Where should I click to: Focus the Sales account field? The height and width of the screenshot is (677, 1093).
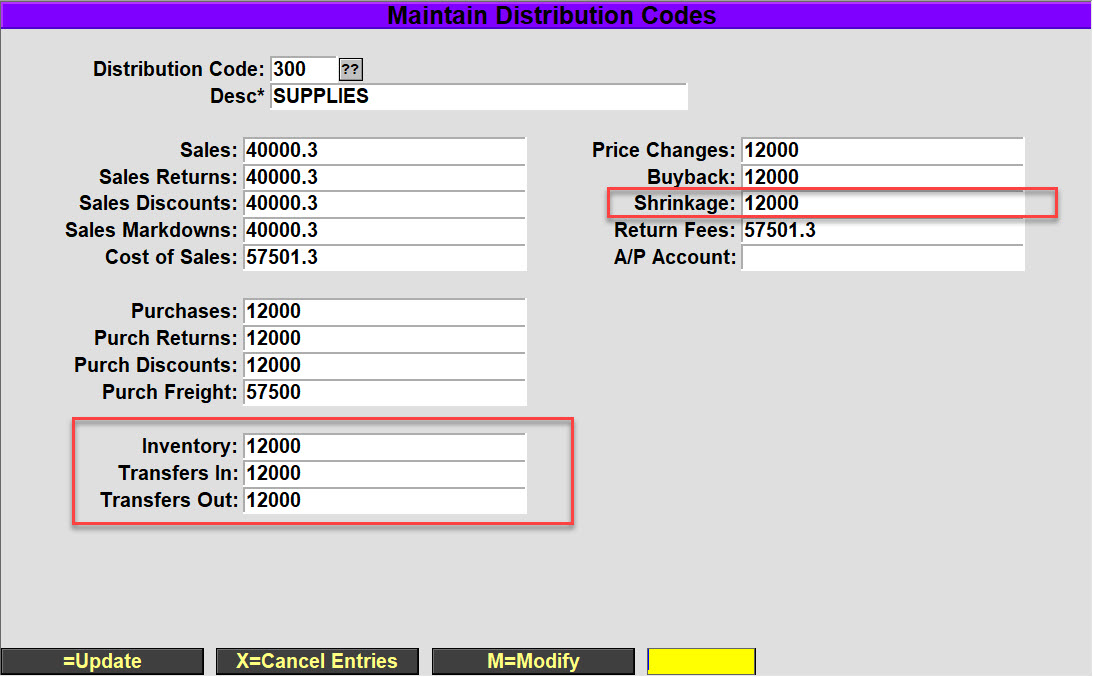pyautogui.click(x=384, y=151)
